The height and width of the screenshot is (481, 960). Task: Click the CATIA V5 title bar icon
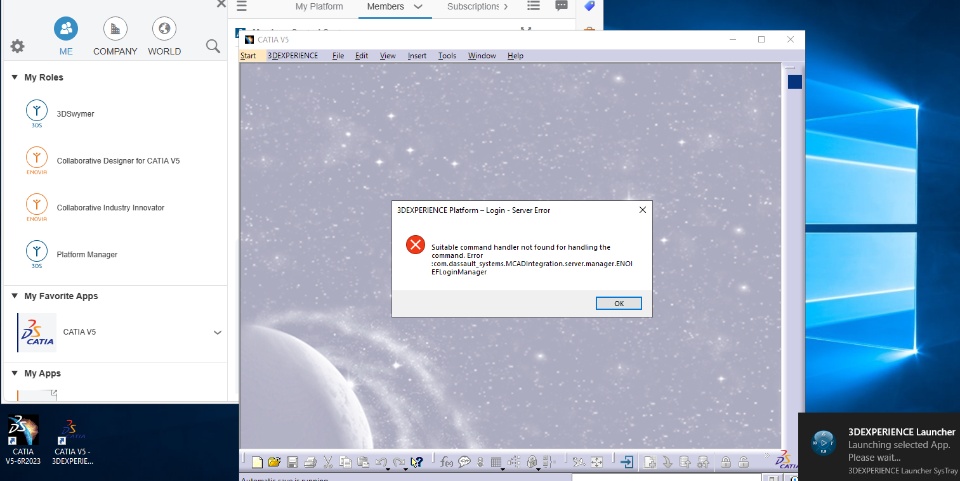click(x=249, y=40)
